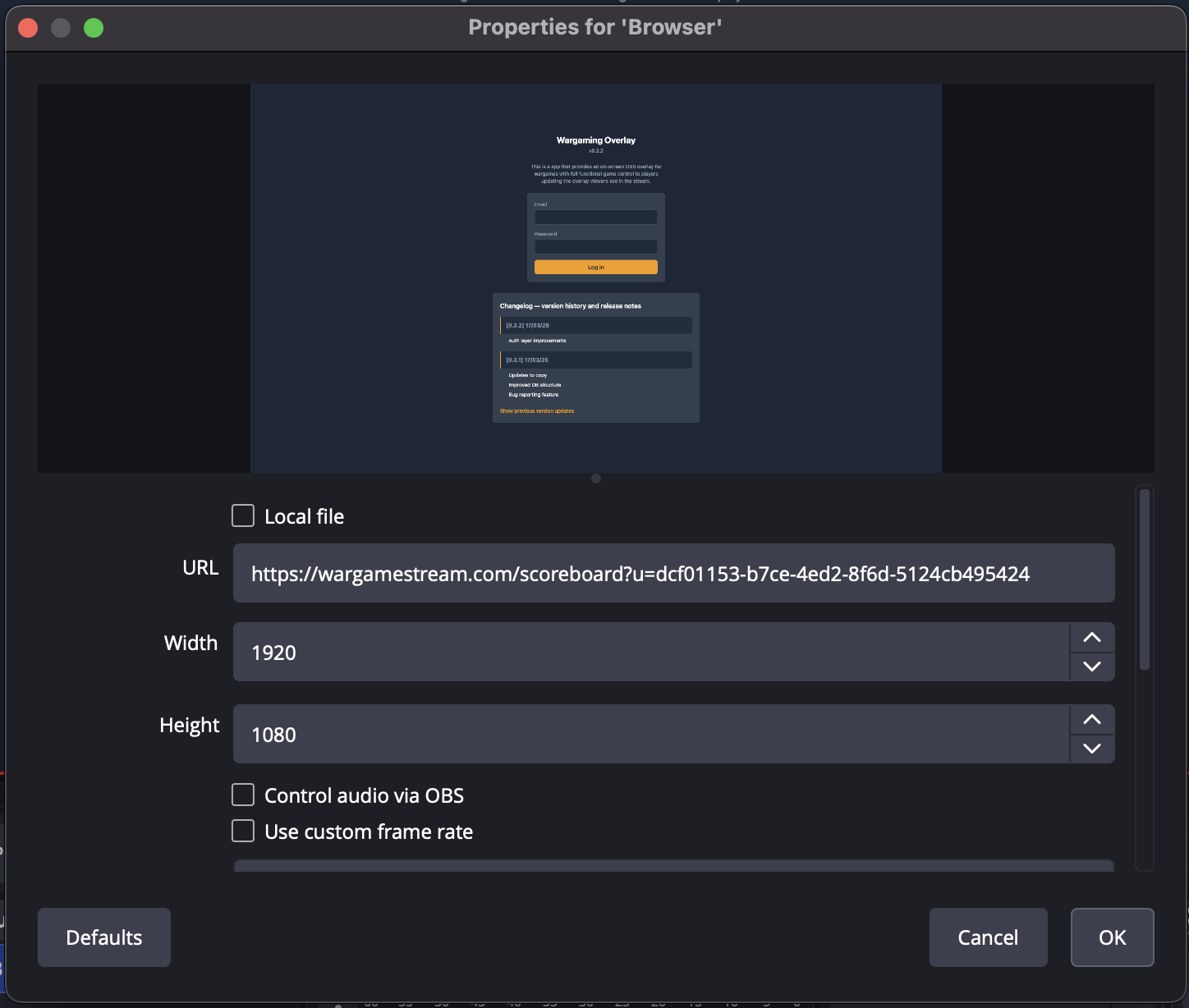Enable the Local file checkbox
This screenshot has height=1008, width=1189.
[x=242, y=515]
